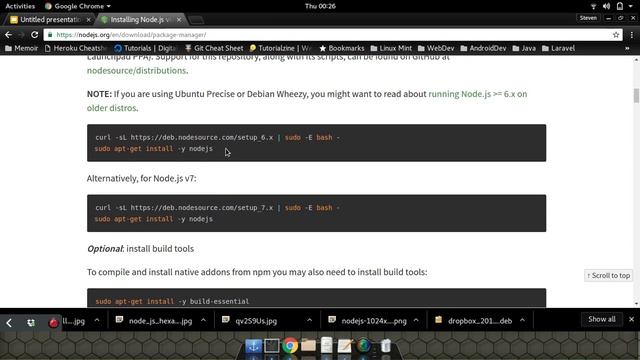Viewport: 640px width, 360px height.
Task: Click Scroll to top button
Action: coord(608,276)
